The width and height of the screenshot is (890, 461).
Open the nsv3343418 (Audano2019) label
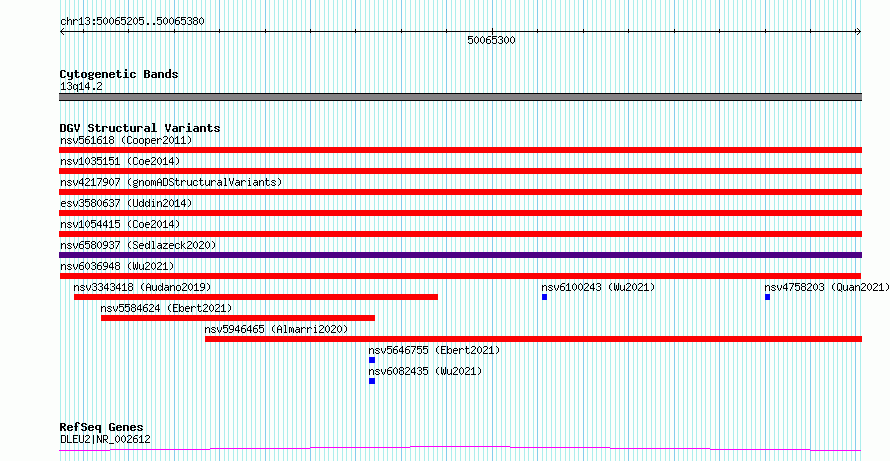[142, 287]
